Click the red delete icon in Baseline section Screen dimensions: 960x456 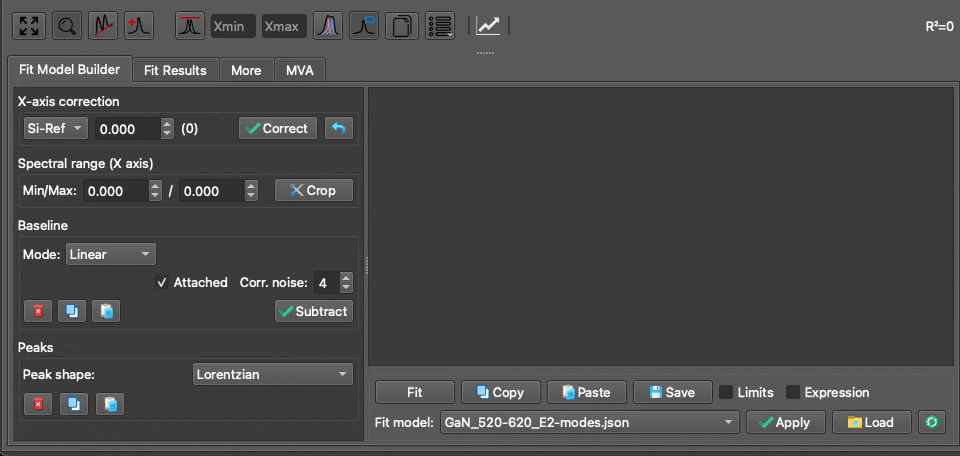coord(38,311)
